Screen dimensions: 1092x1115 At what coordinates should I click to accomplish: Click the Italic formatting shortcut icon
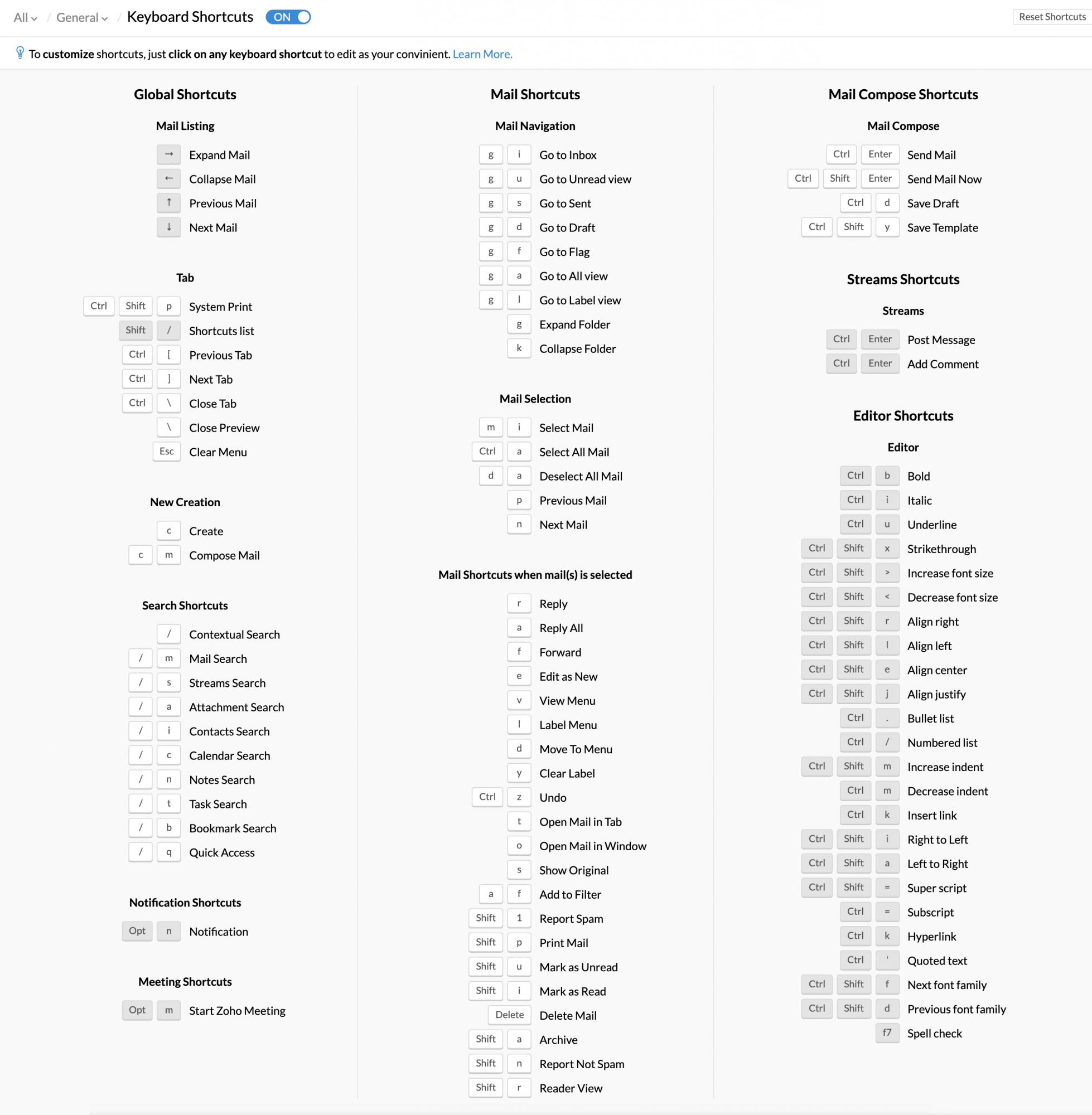[x=885, y=499]
